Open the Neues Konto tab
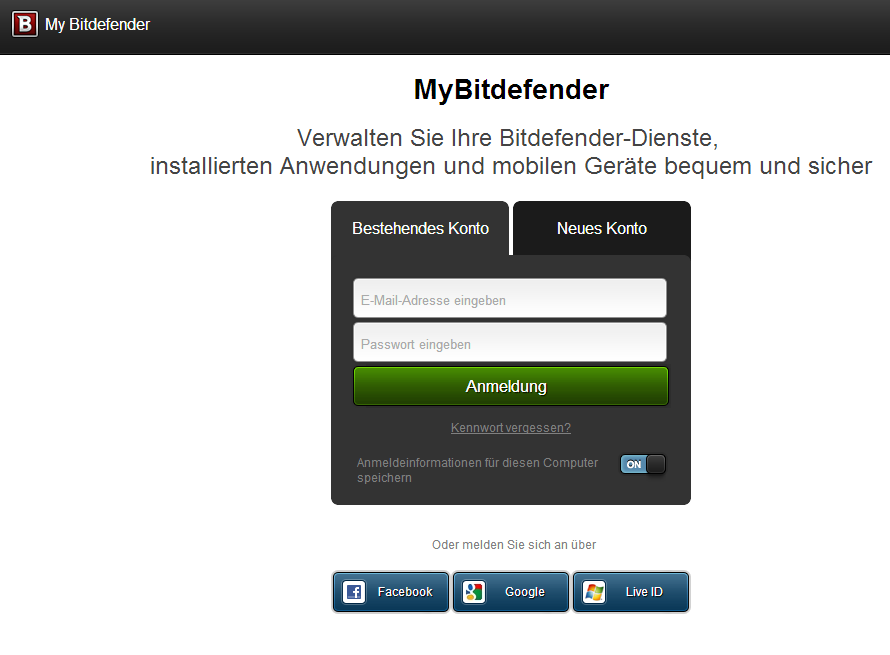This screenshot has height=655, width=890. click(602, 228)
